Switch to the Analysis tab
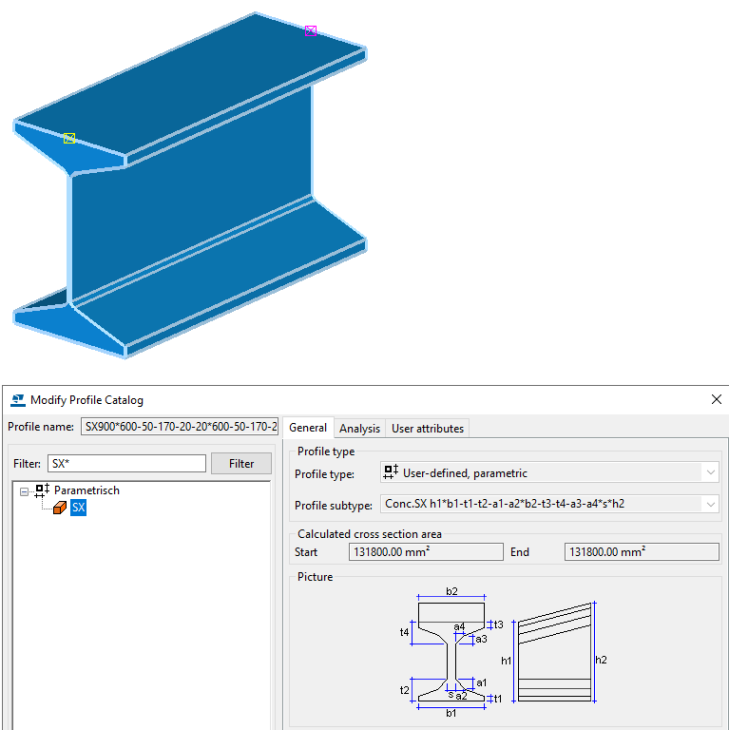Screen dimensions: 729x730 (359, 428)
